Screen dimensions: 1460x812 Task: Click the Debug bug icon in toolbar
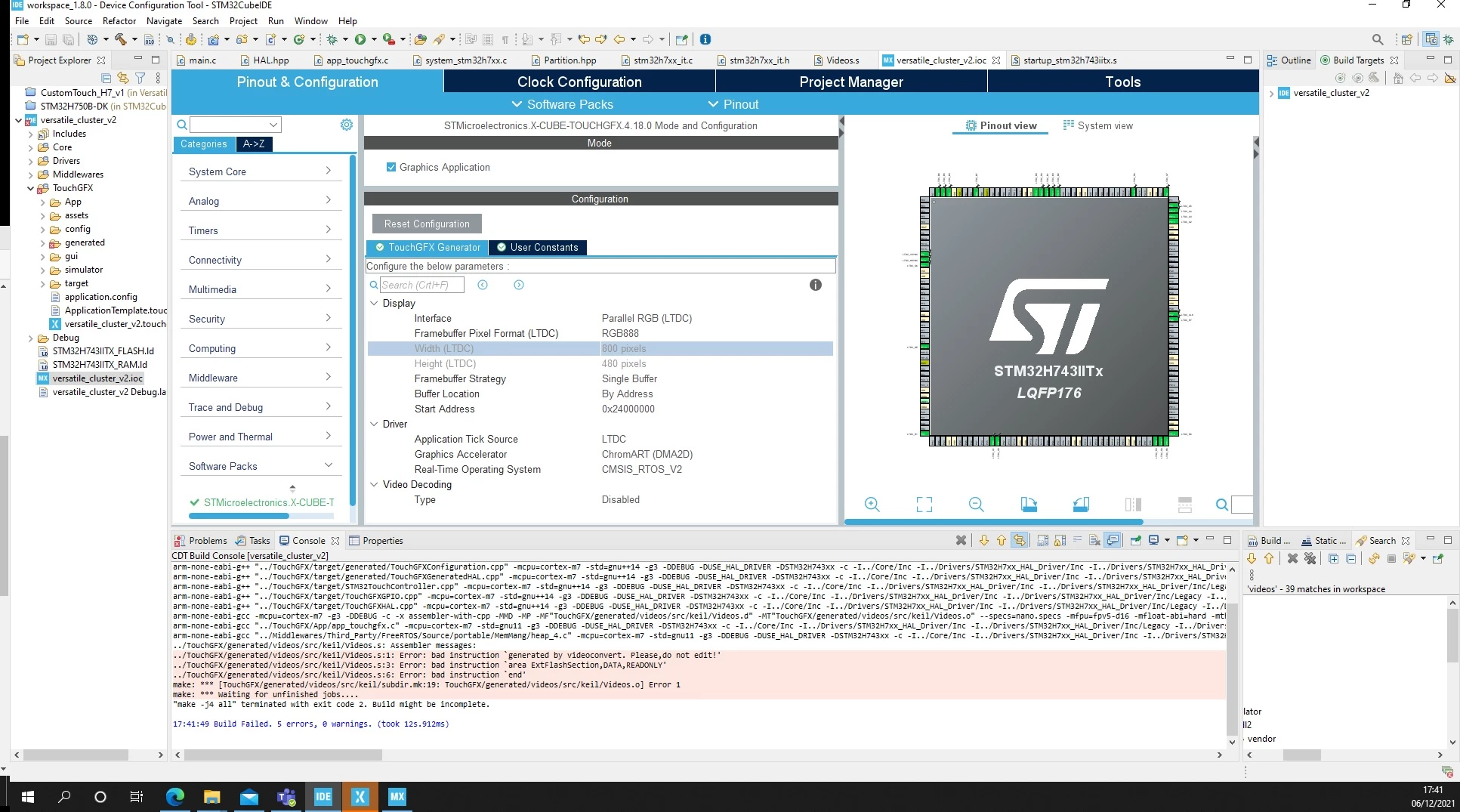(332, 39)
